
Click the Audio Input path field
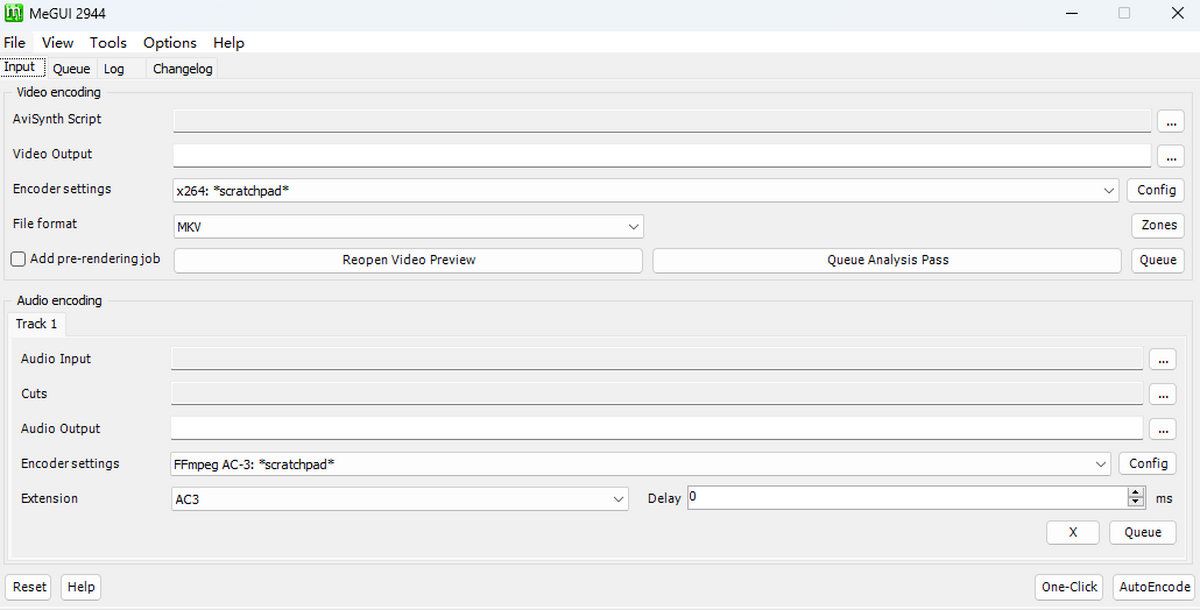[x=657, y=359]
